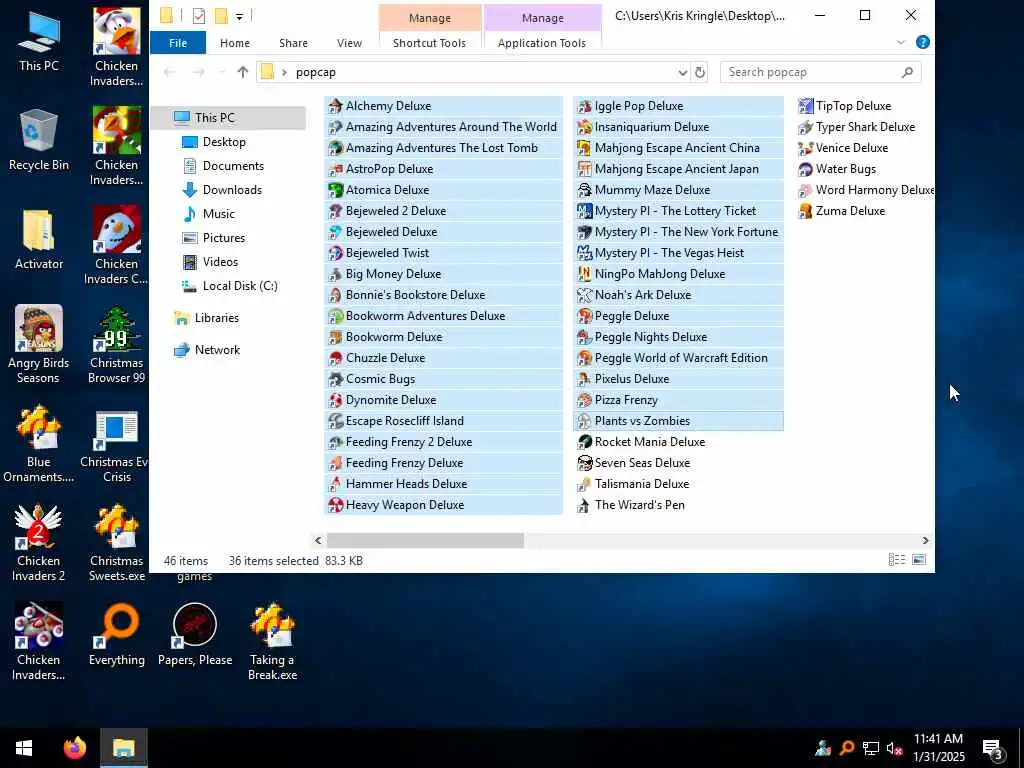1024x768 pixels.
Task: Open the Windows Start menu
Action: 24,748
